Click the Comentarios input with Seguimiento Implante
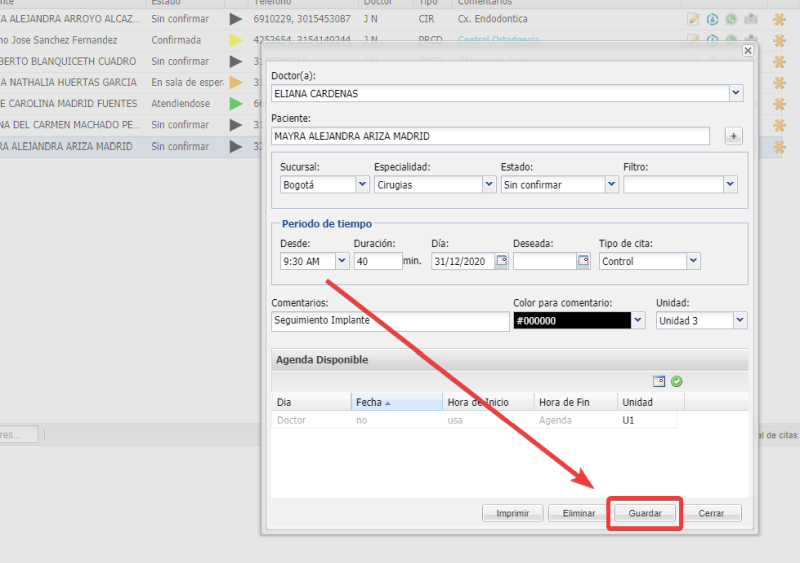This screenshot has width=800, height=563. [390, 321]
